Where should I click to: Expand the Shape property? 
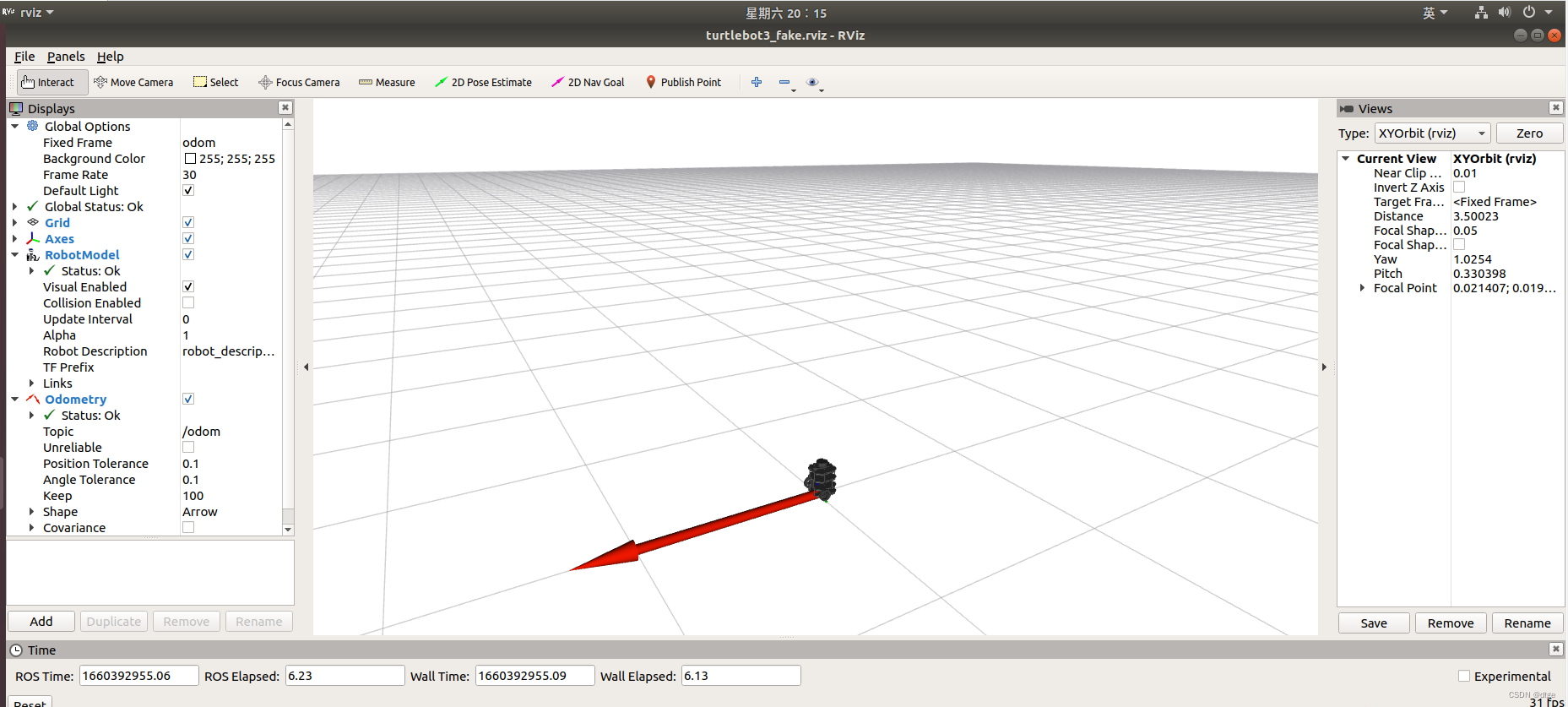[32, 511]
